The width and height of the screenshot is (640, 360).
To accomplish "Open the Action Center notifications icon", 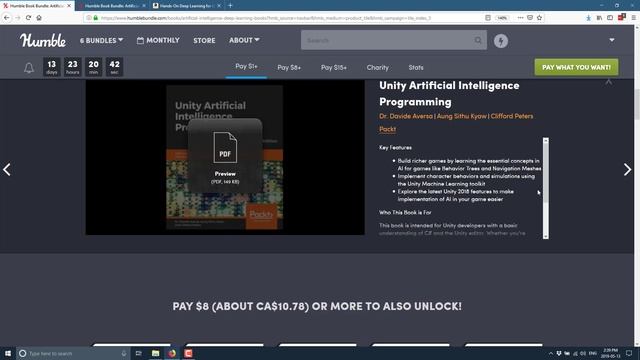I will [x=629, y=353].
